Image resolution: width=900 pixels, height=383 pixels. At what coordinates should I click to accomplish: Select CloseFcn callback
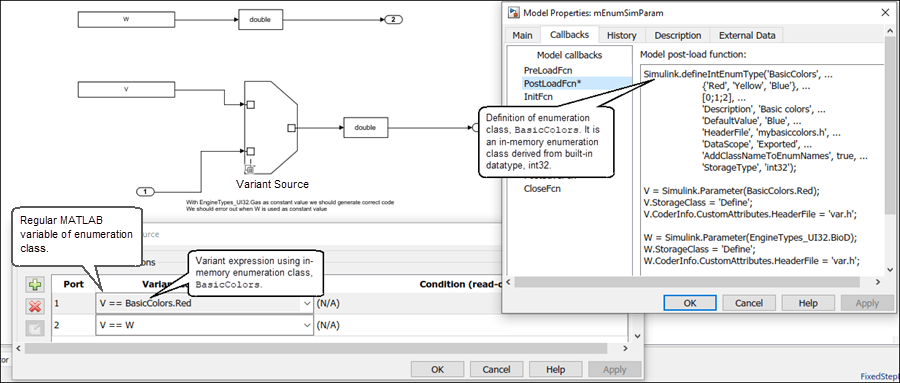pyautogui.click(x=542, y=188)
